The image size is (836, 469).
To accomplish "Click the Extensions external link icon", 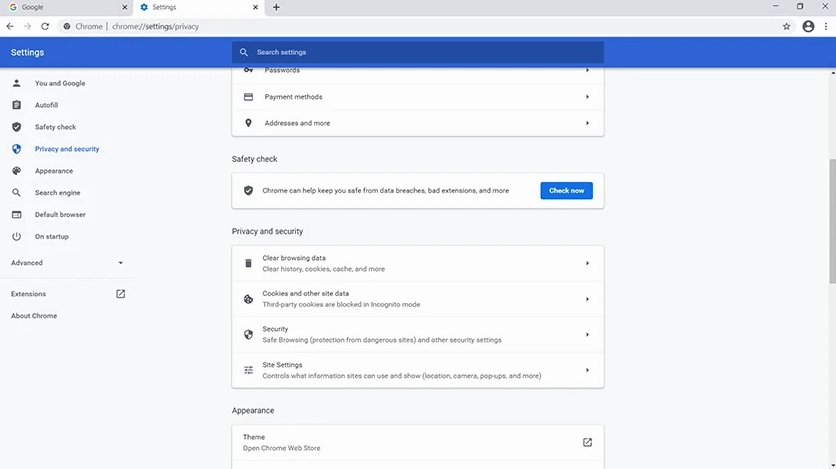I will (120, 294).
